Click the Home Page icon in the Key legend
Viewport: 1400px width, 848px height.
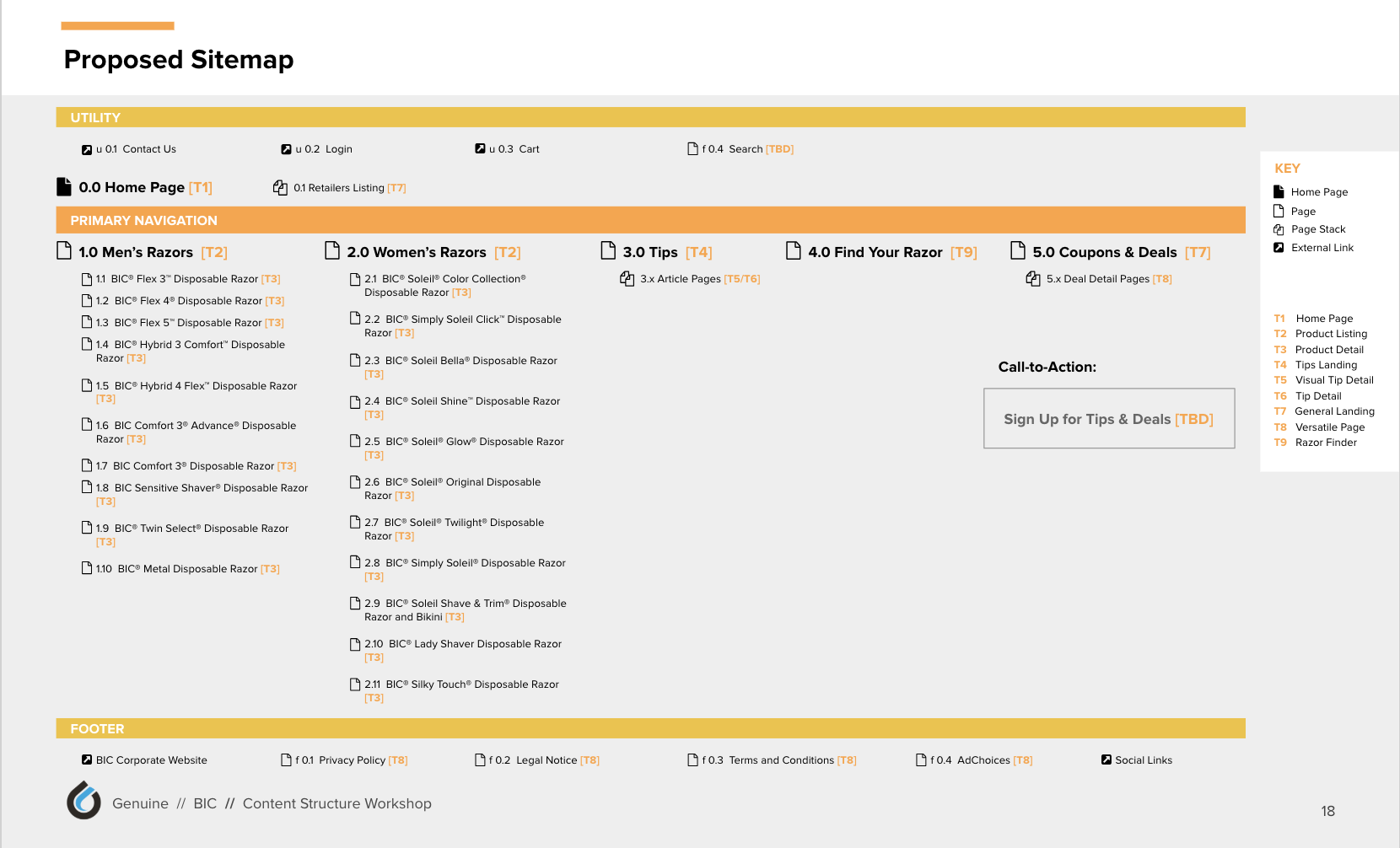tap(1279, 191)
